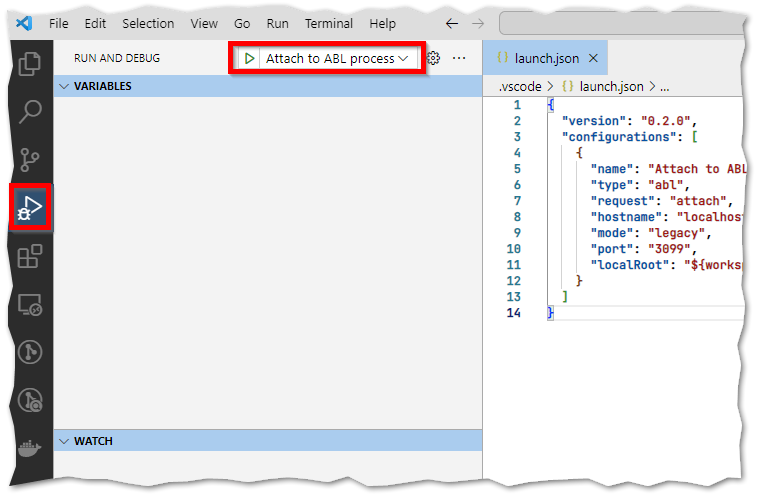The image size is (757, 496).
Task: Click the .vscode breadcrumb segment
Action: click(520, 87)
